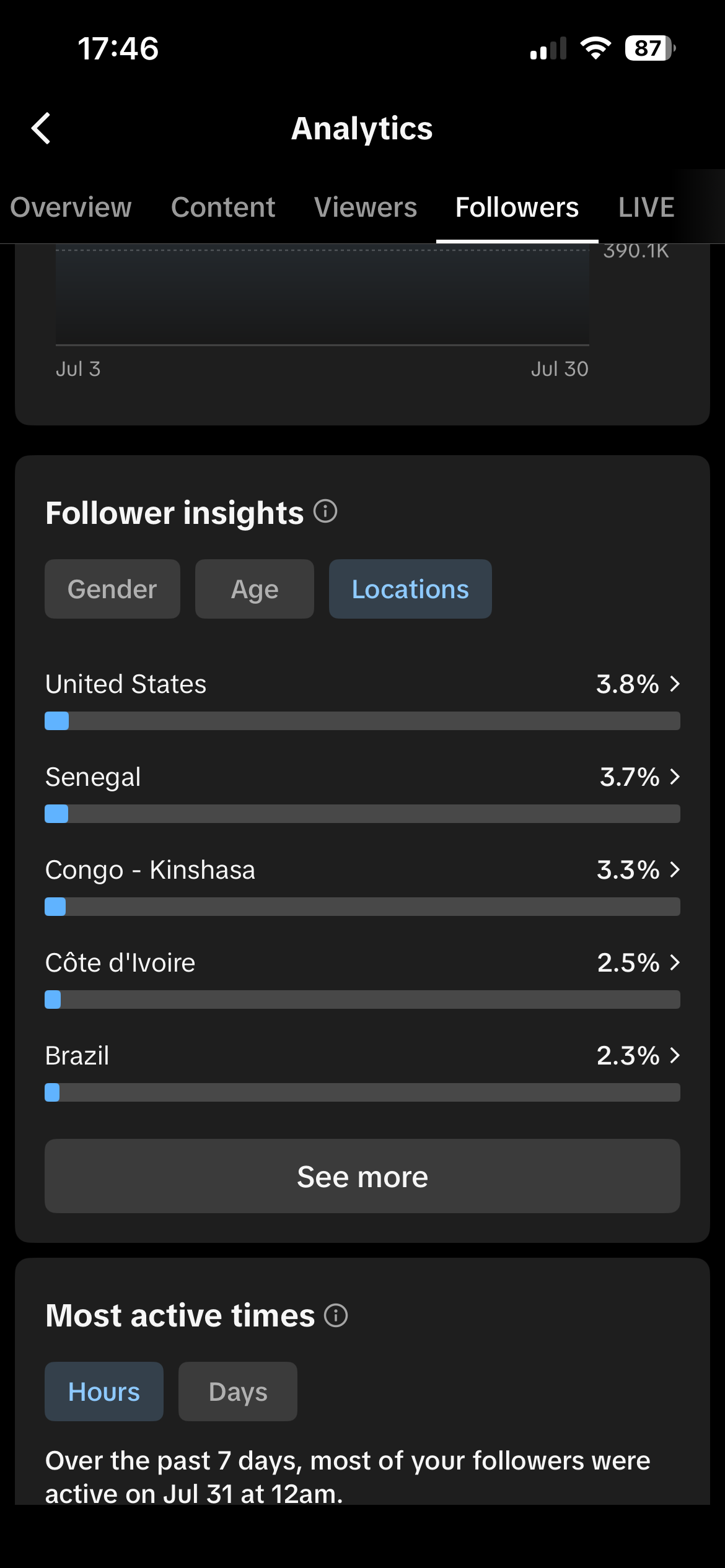725x1568 pixels.
Task: Tap the battery indicator in status bar
Action: click(650, 48)
